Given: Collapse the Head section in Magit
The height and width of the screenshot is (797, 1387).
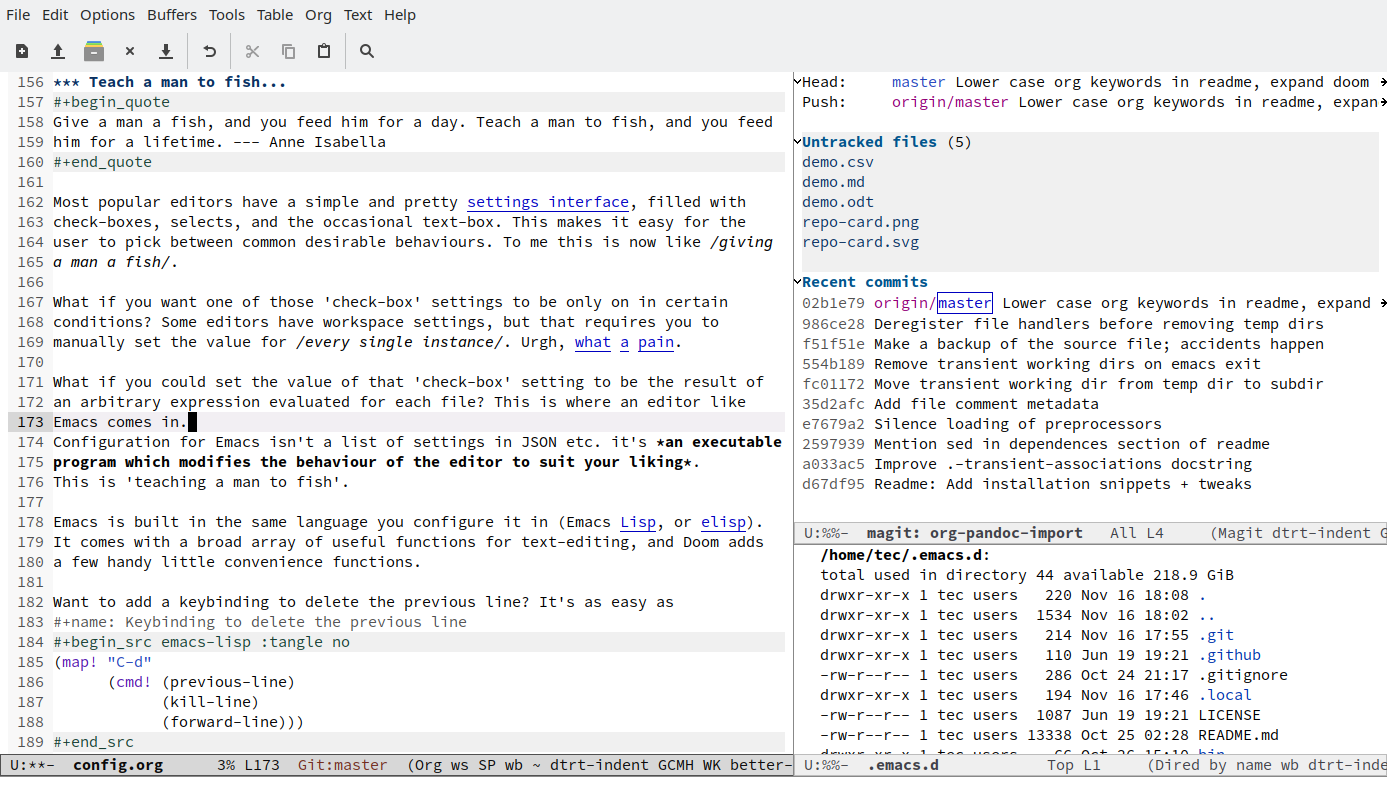Looking at the screenshot, I should [x=796, y=81].
